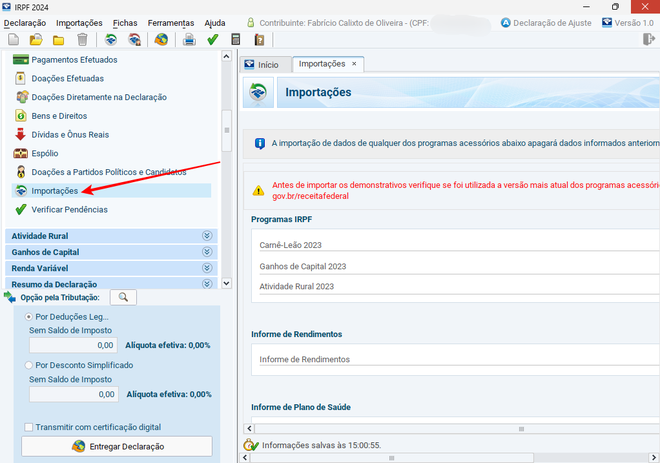Click the Pagamentos Efetuados card icon

click(21, 59)
